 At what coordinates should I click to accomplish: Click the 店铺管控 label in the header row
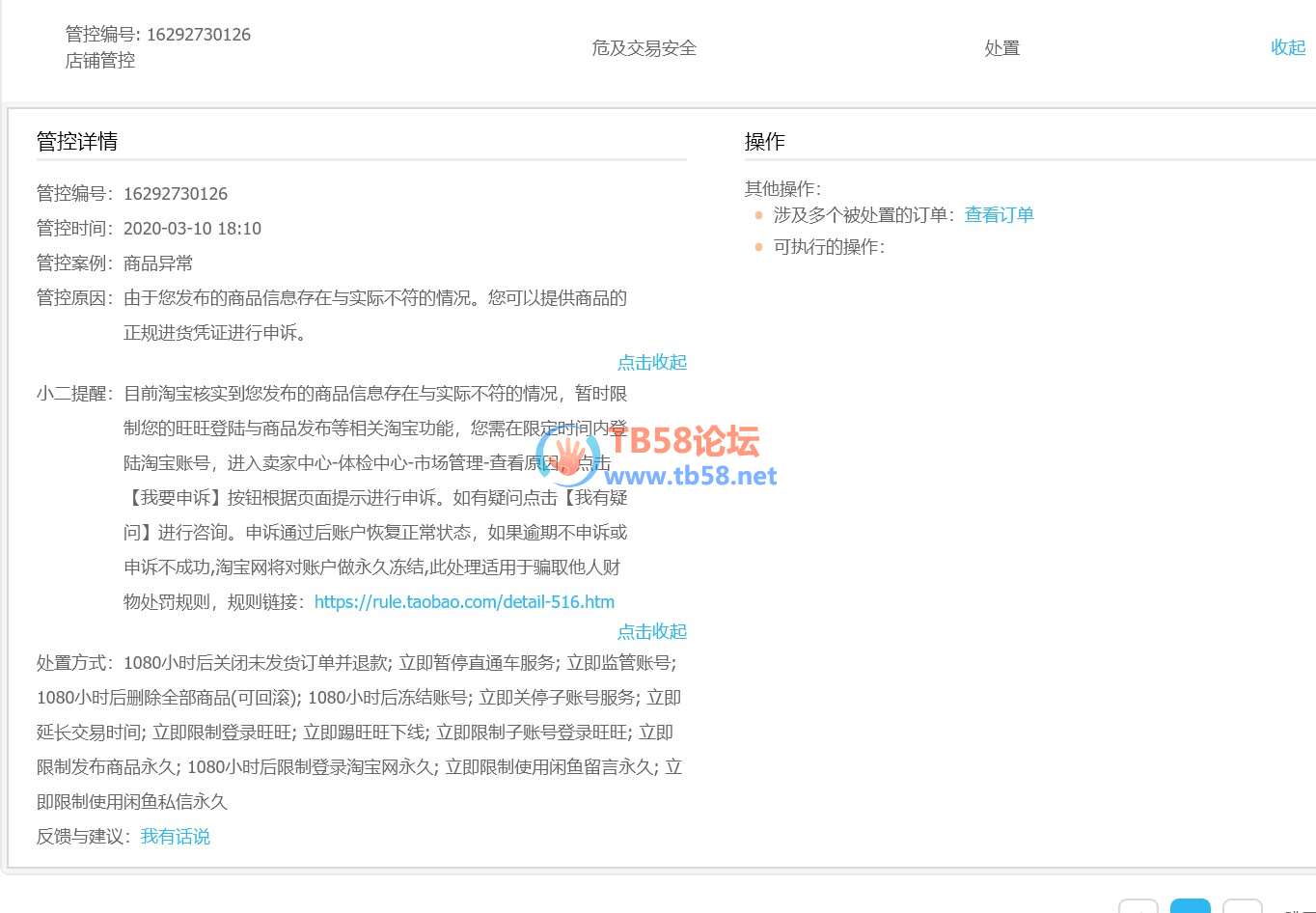coord(100,60)
